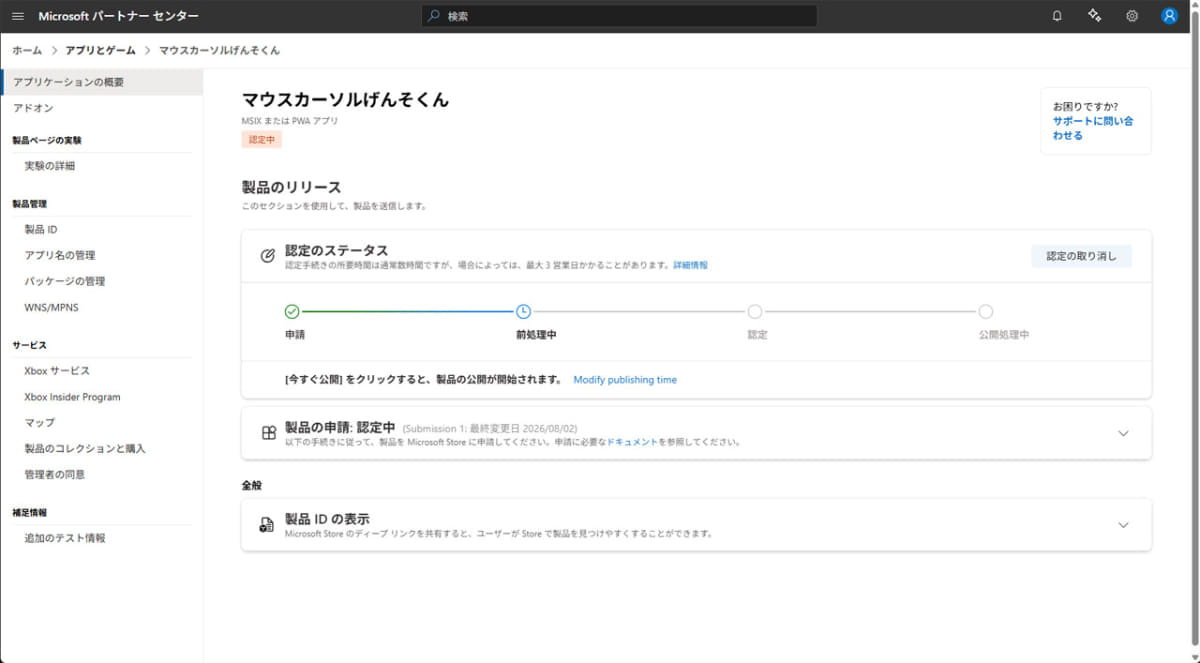Image resolution: width=1200 pixels, height=663 pixels.
Task: Click the 製品の申請 grid icon
Action: (x=268, y=433)
